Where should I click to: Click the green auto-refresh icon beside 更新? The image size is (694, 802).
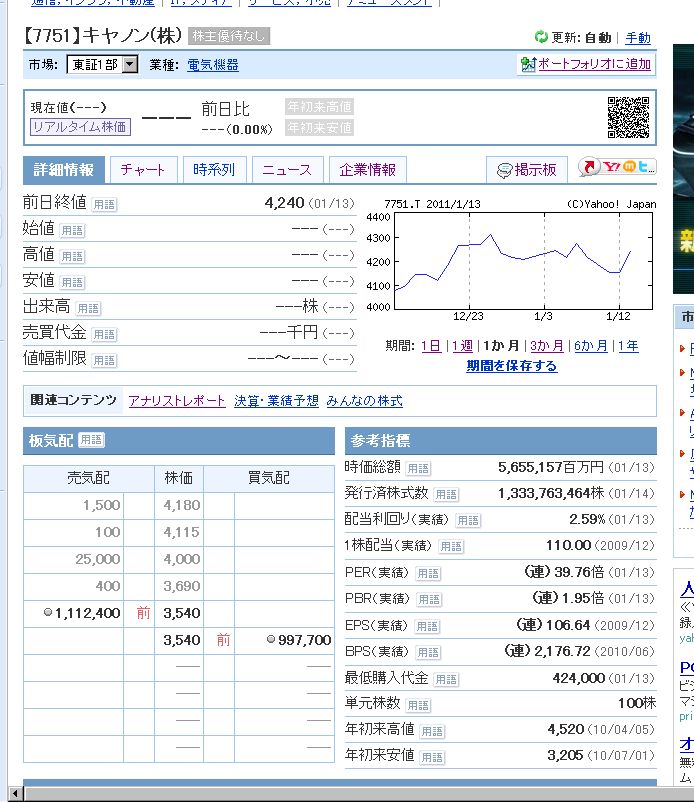[x=541, y=38]
